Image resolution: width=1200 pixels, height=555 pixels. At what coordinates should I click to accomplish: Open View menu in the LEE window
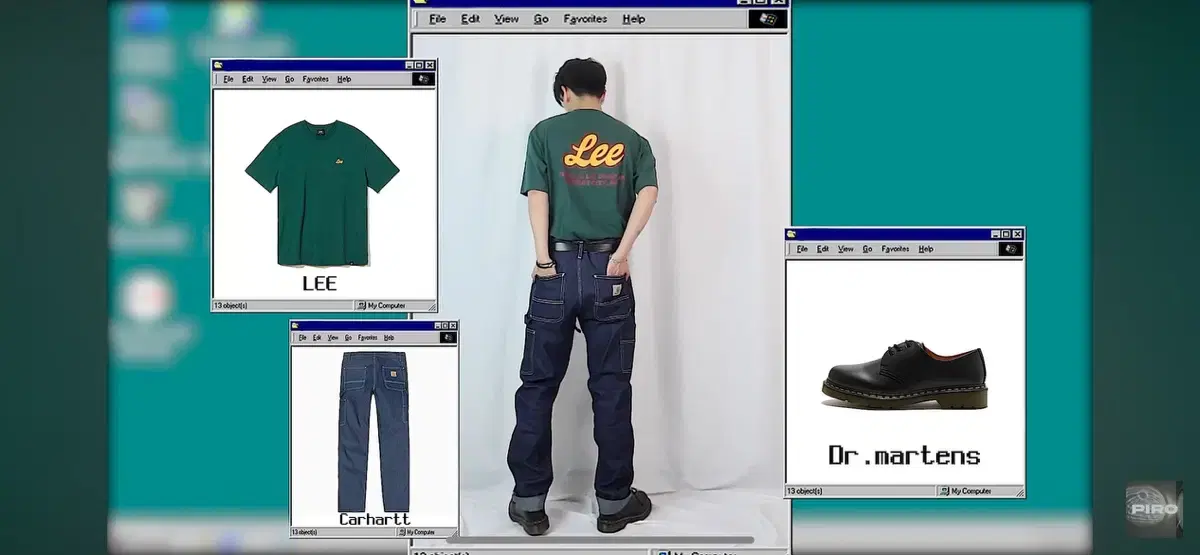pyautogui.click(x=269, y=79)
